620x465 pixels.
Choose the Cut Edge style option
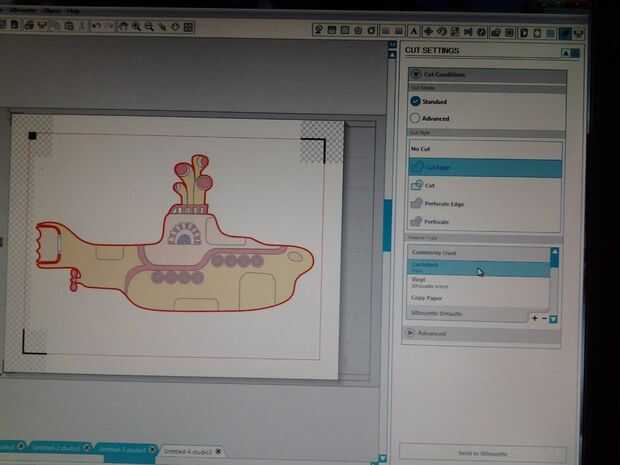(485, 168)
